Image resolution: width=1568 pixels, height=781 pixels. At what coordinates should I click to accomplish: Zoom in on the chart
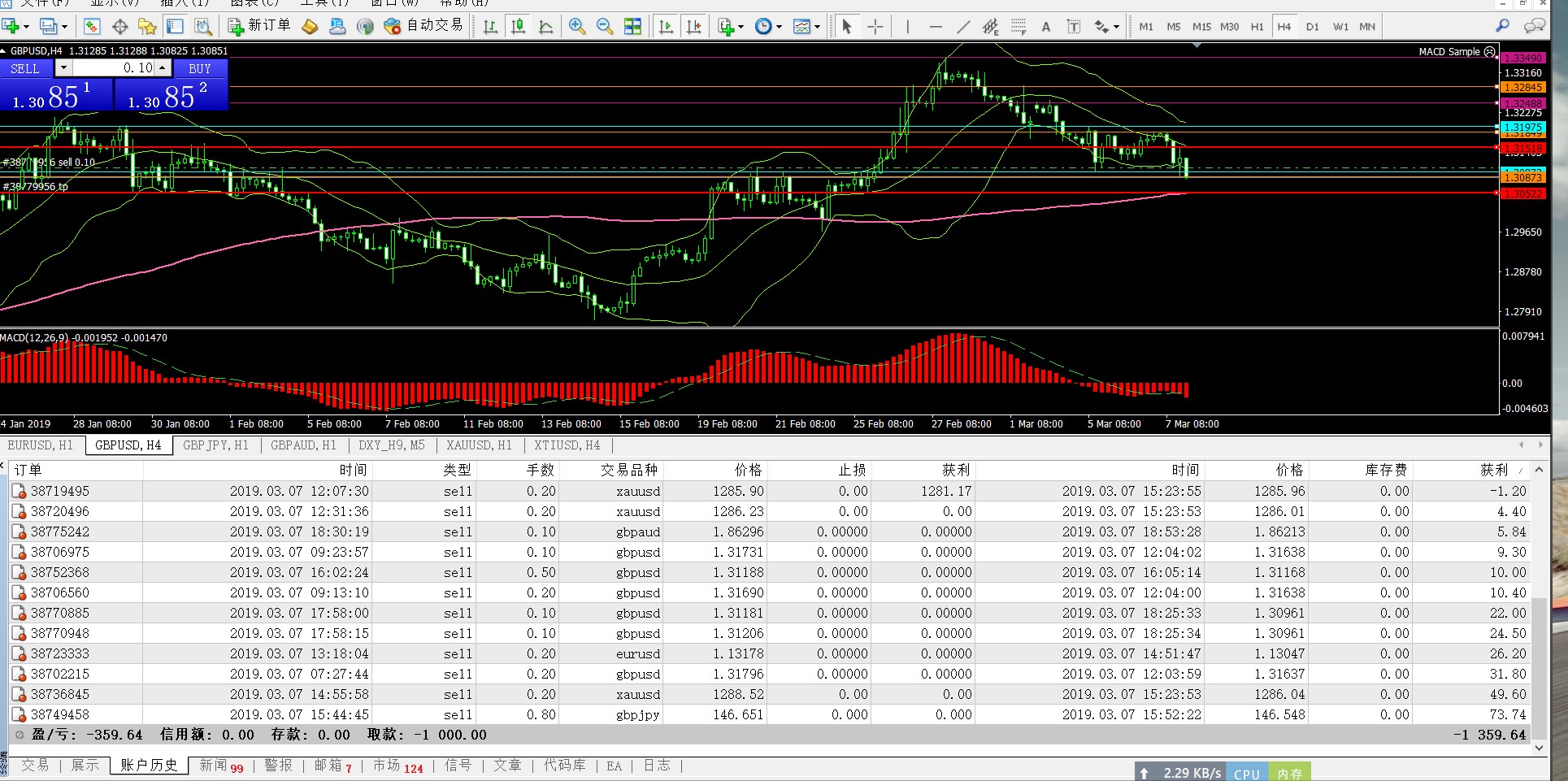(577, 26)
